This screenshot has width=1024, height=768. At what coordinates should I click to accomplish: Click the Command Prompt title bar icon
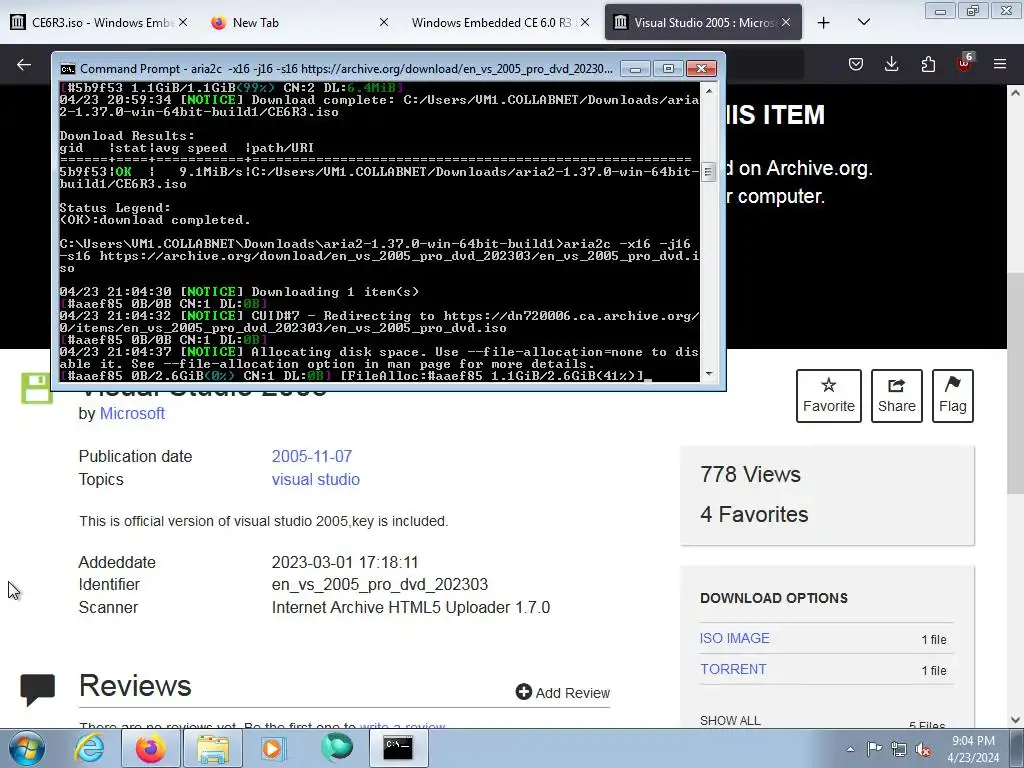67,69
